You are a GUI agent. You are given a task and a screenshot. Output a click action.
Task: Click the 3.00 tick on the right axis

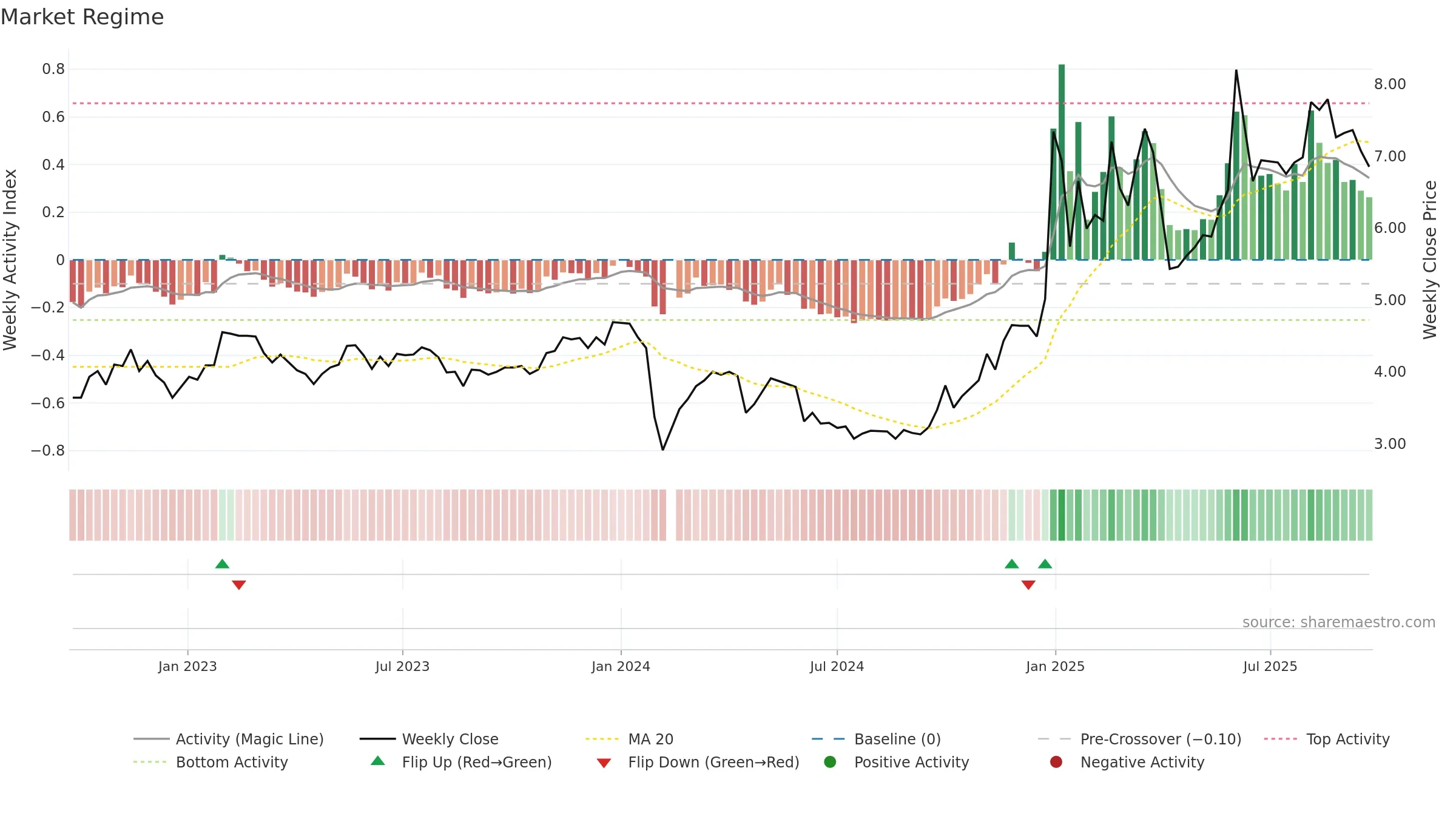(x=1390, y=444)
